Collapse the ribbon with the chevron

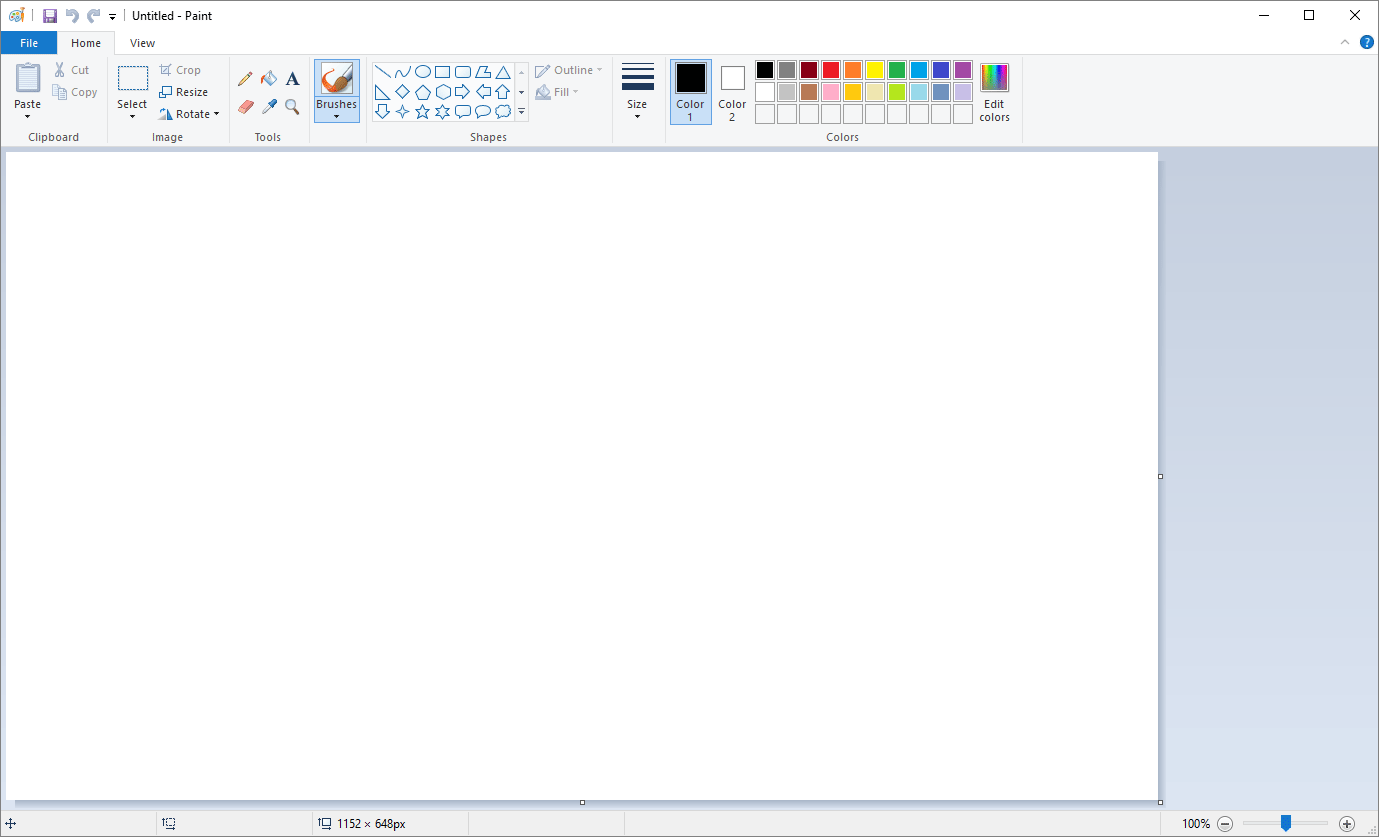1345,42
